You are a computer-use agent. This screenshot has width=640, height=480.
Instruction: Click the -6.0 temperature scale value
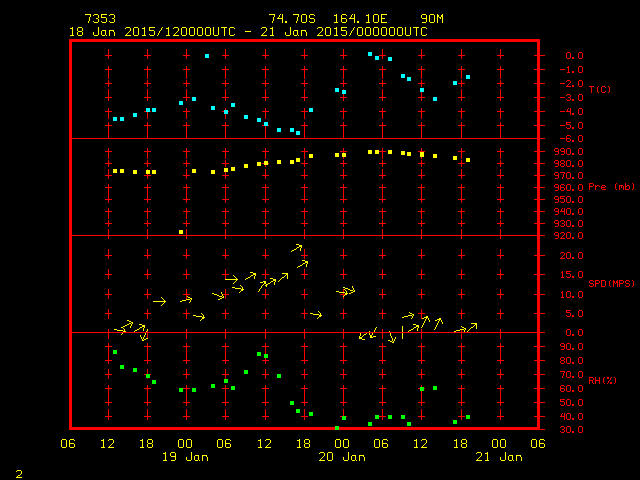click(x=569, y=138)
